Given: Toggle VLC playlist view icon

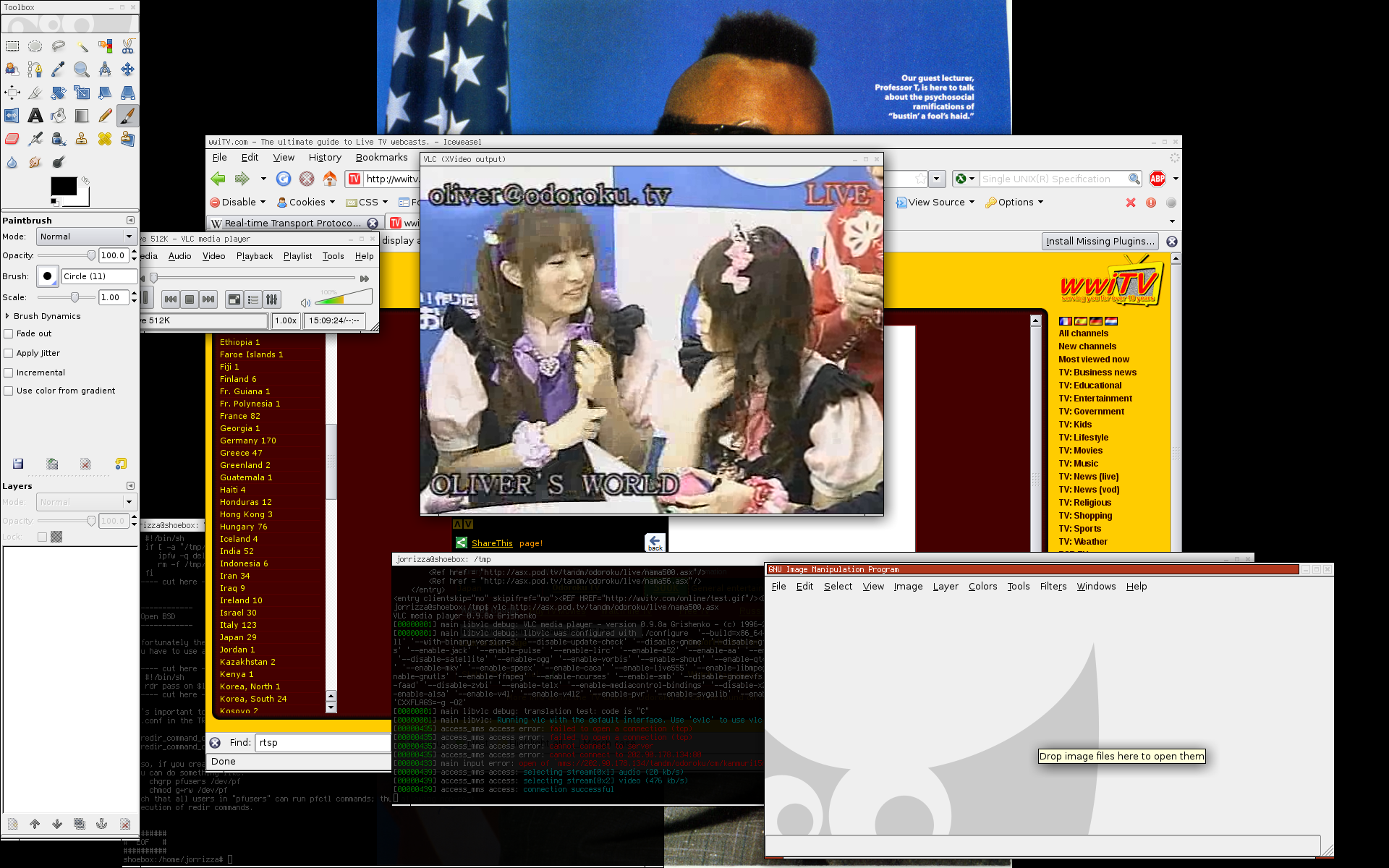Looking at the screenshot, I should pos(253,299).
